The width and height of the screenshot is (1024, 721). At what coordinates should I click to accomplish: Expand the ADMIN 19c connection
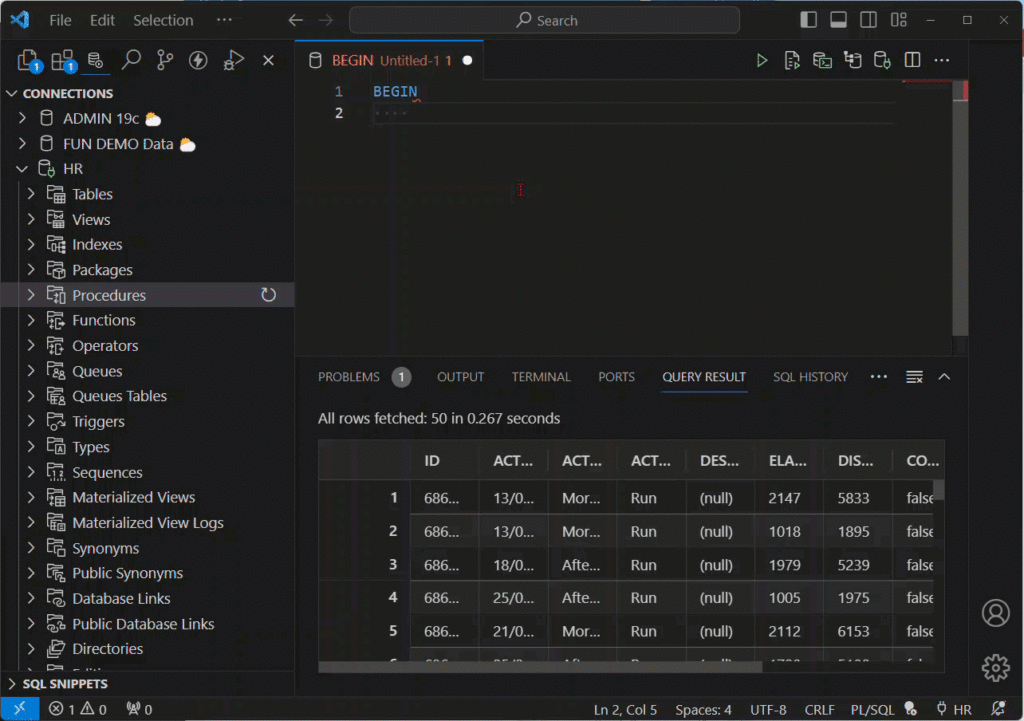(23, 118)
